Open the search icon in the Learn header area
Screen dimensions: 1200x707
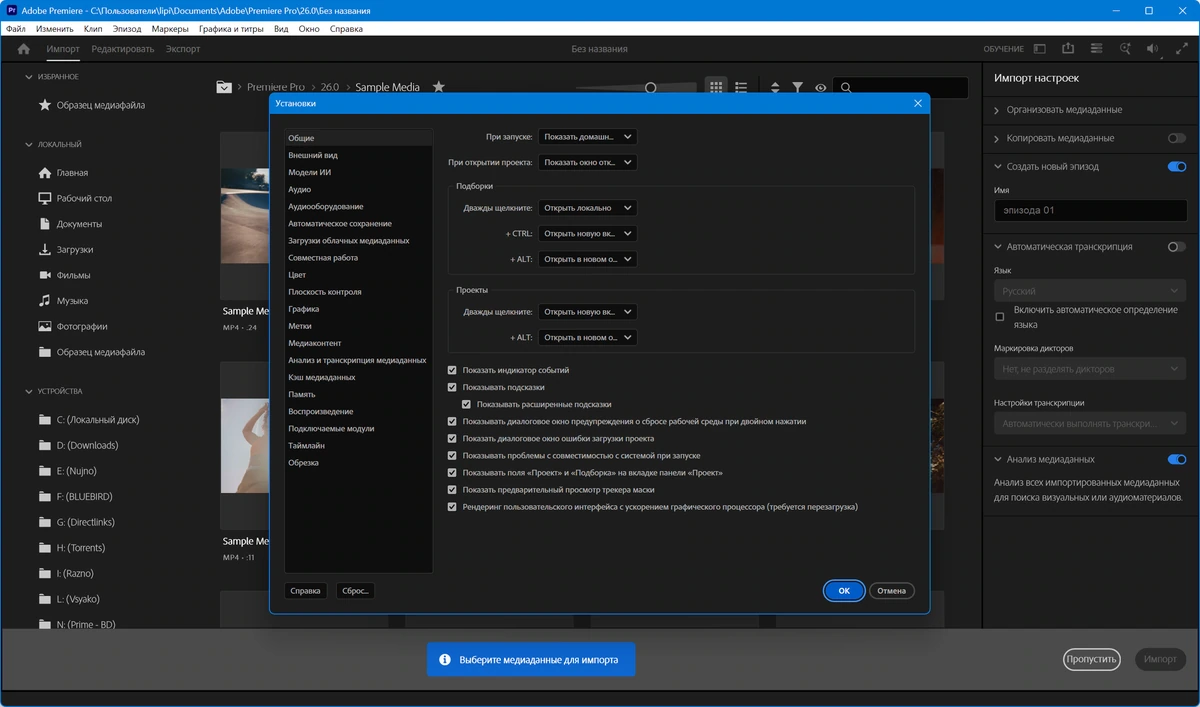(x=1125, y=49)
